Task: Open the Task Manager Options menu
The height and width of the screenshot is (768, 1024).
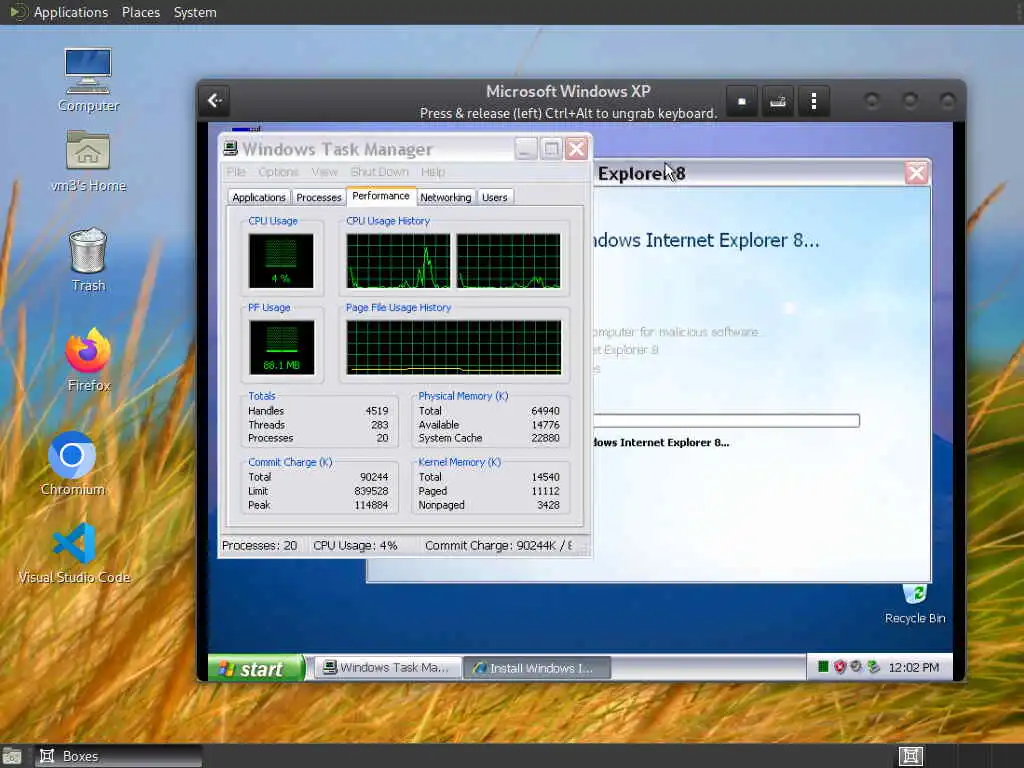Action: [x=278, y=172]
